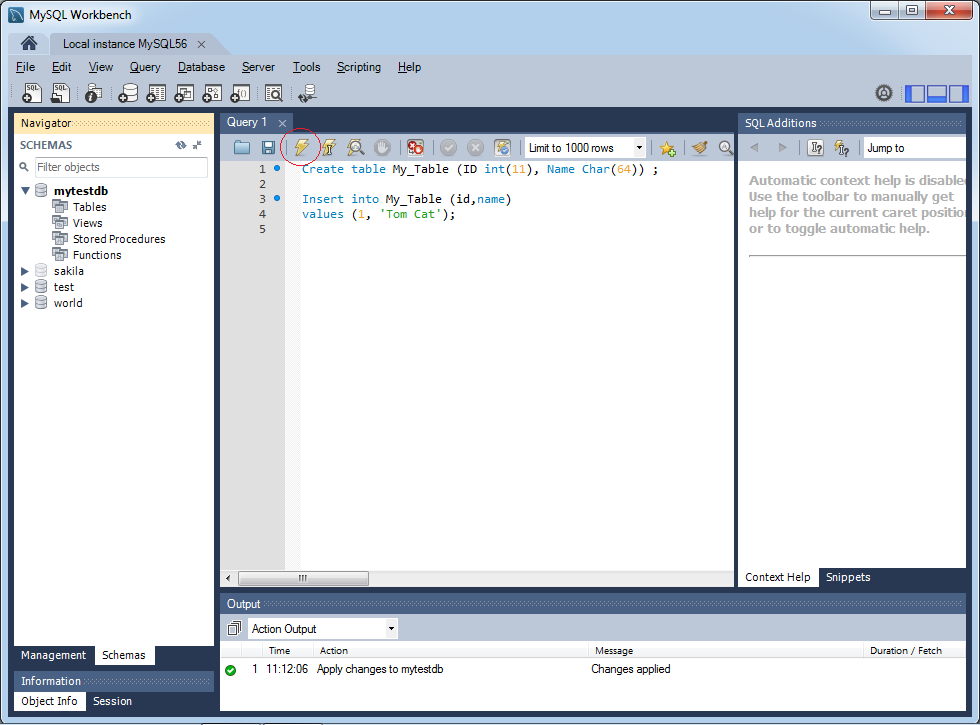Toggle right sidebar visibility
980x725 pixels.
tap(958, 94)
